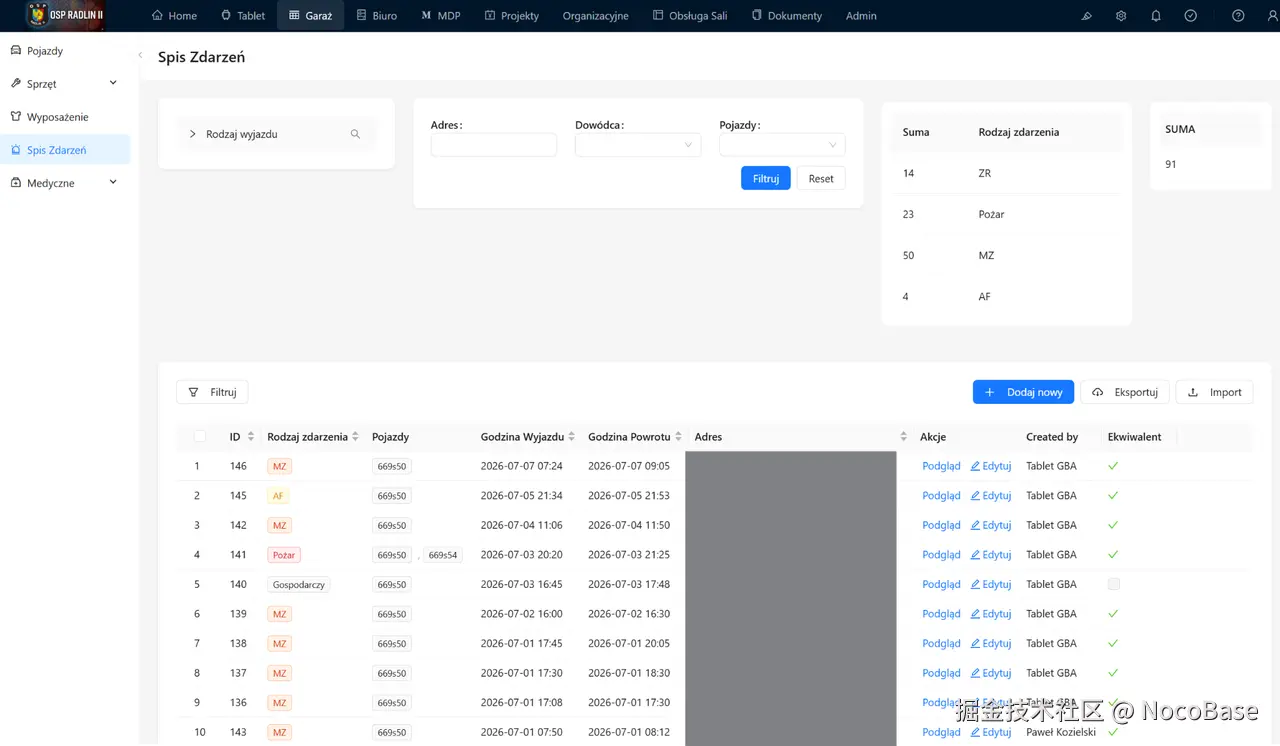Collapse the sidebar with the arrow handle
This screenshot has width=1280, height=746.
pyautogui.click(x=140, y=56)
